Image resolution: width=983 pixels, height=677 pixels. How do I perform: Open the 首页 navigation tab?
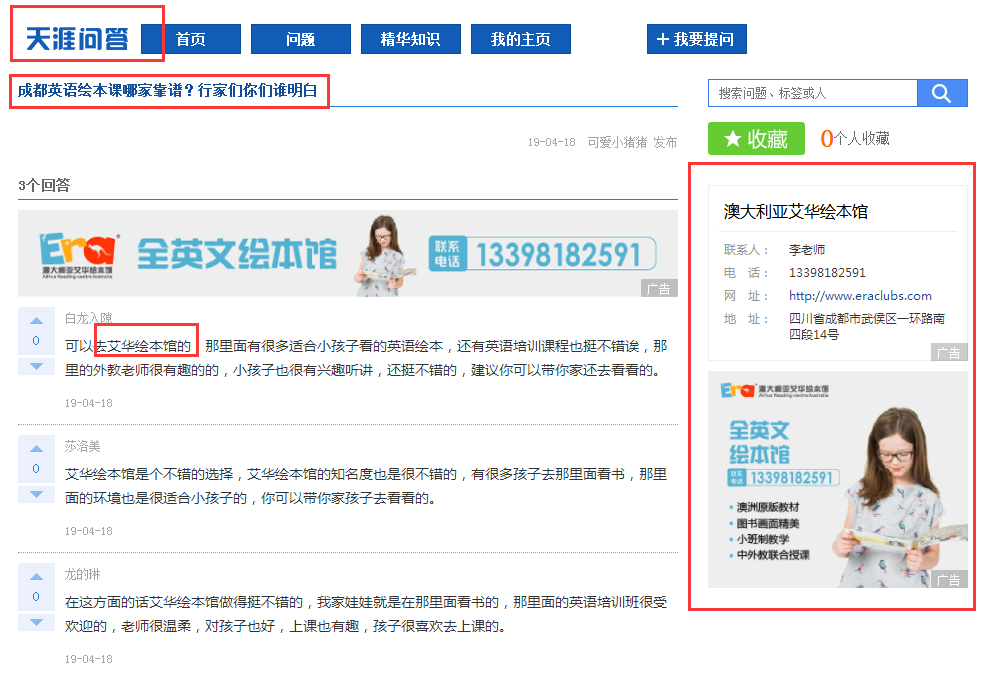click(191, 39)
